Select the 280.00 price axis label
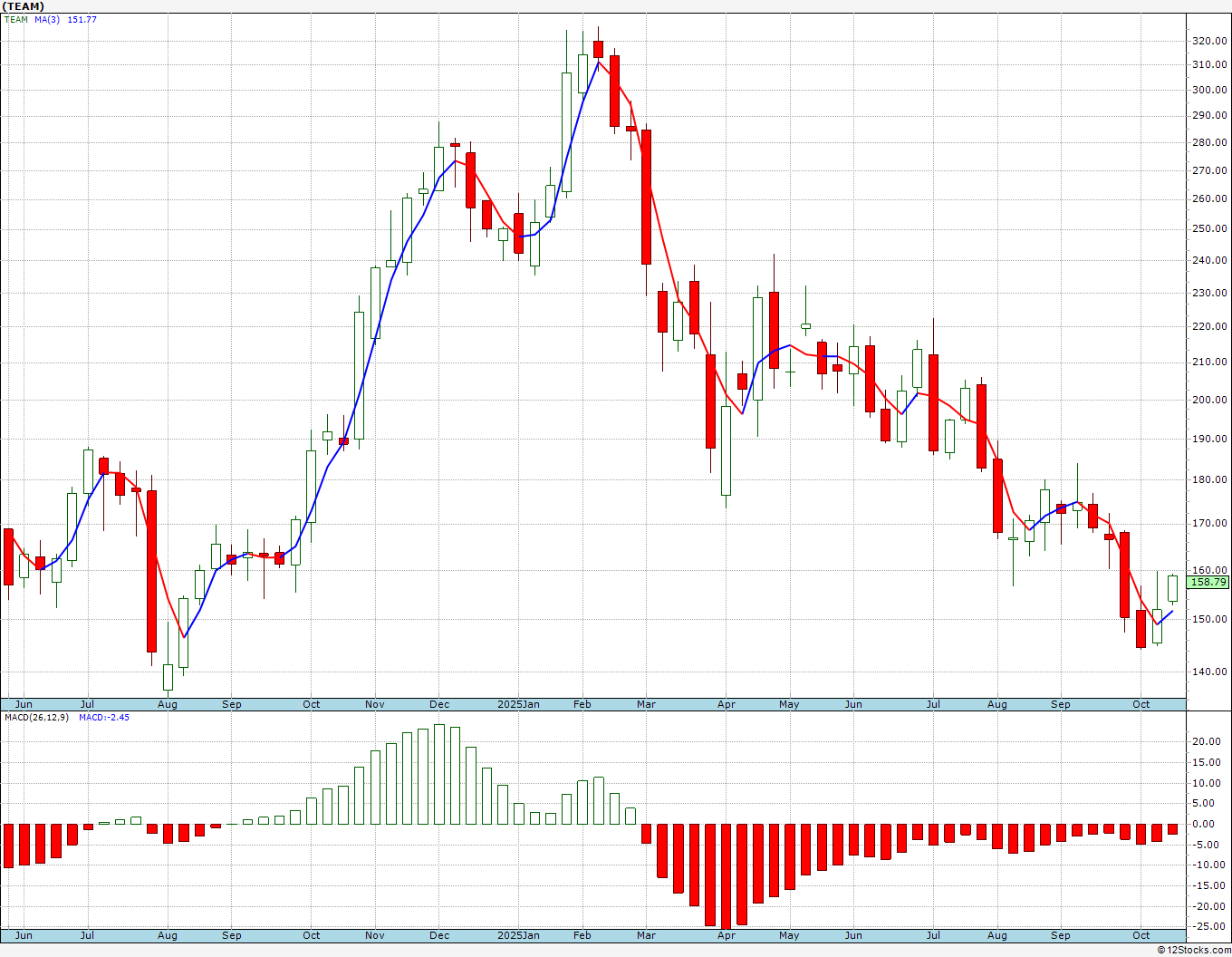Viewport: 1232px width, 957px height. tap(1209, 142)
